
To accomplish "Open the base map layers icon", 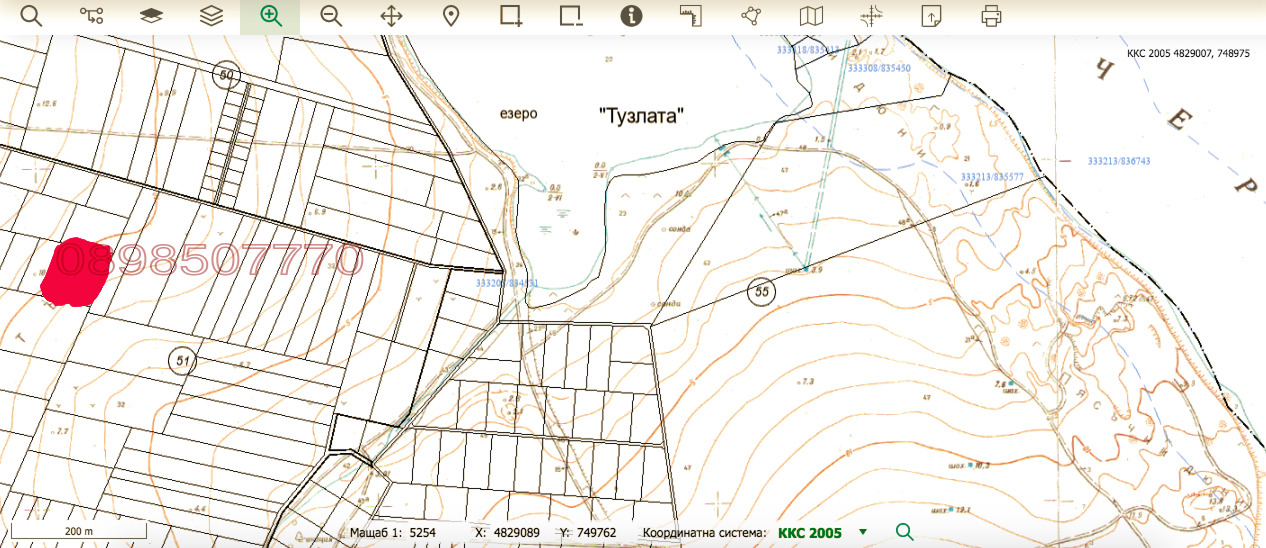I will point(151,16).
